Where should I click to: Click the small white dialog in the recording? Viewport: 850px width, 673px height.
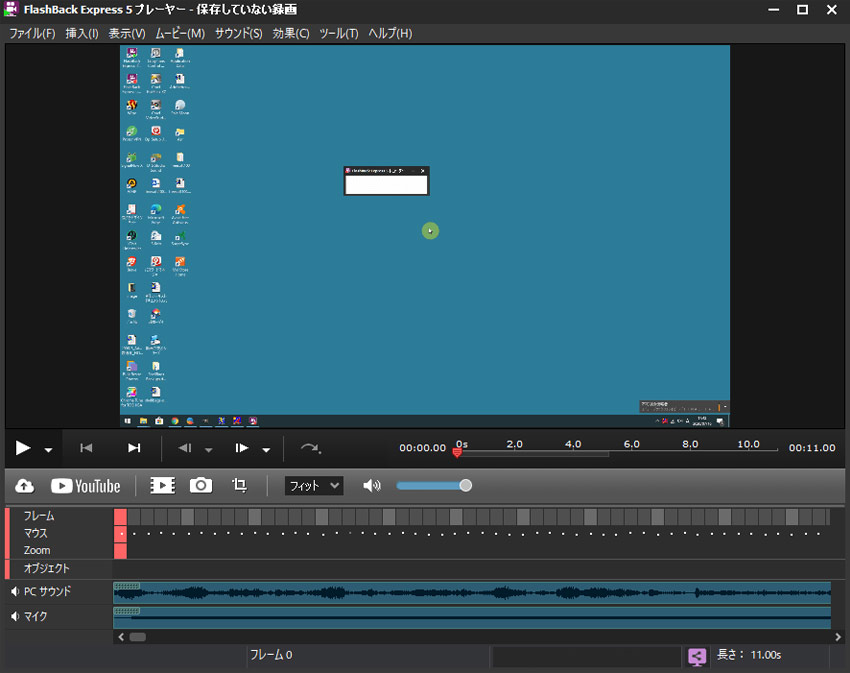pyautogui.click(x=387, y=181)
